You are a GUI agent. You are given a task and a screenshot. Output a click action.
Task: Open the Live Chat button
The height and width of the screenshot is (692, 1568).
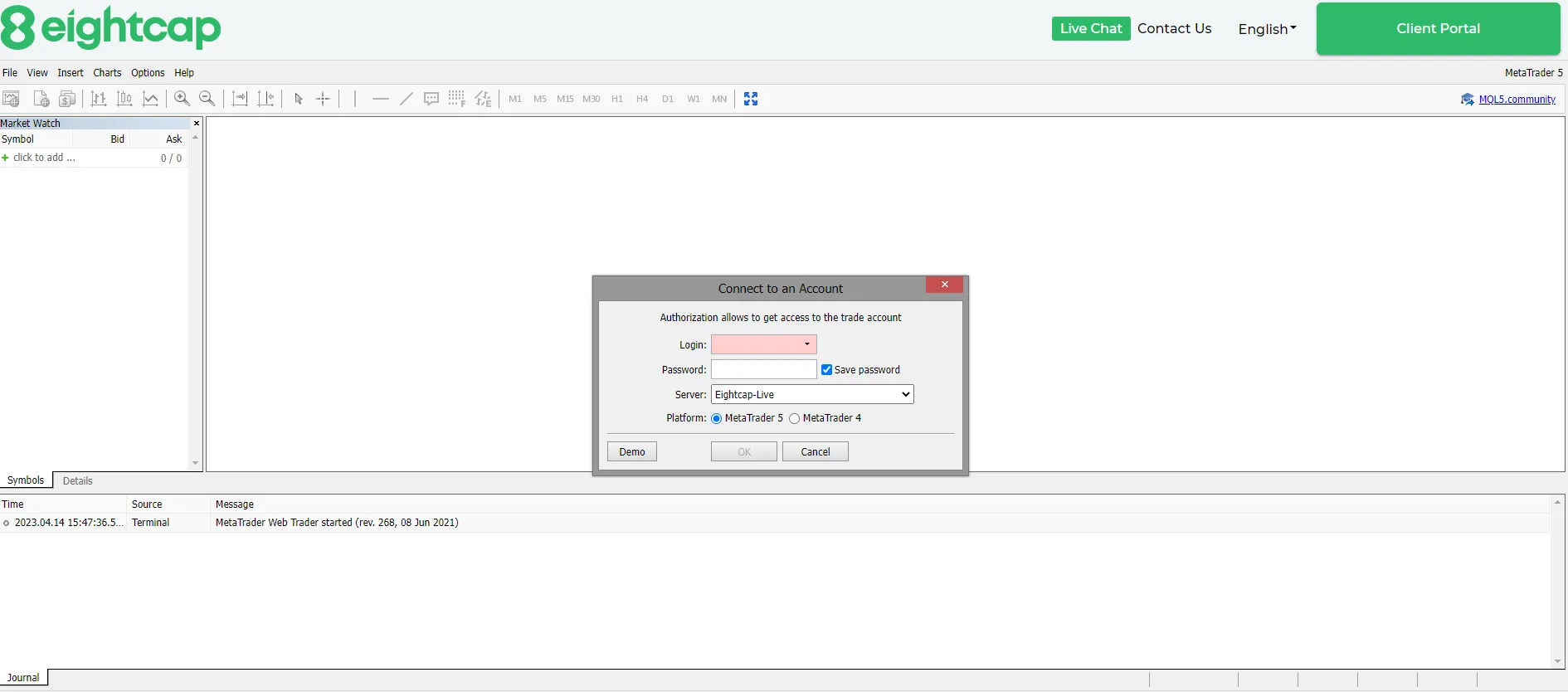click(1091, 28)
